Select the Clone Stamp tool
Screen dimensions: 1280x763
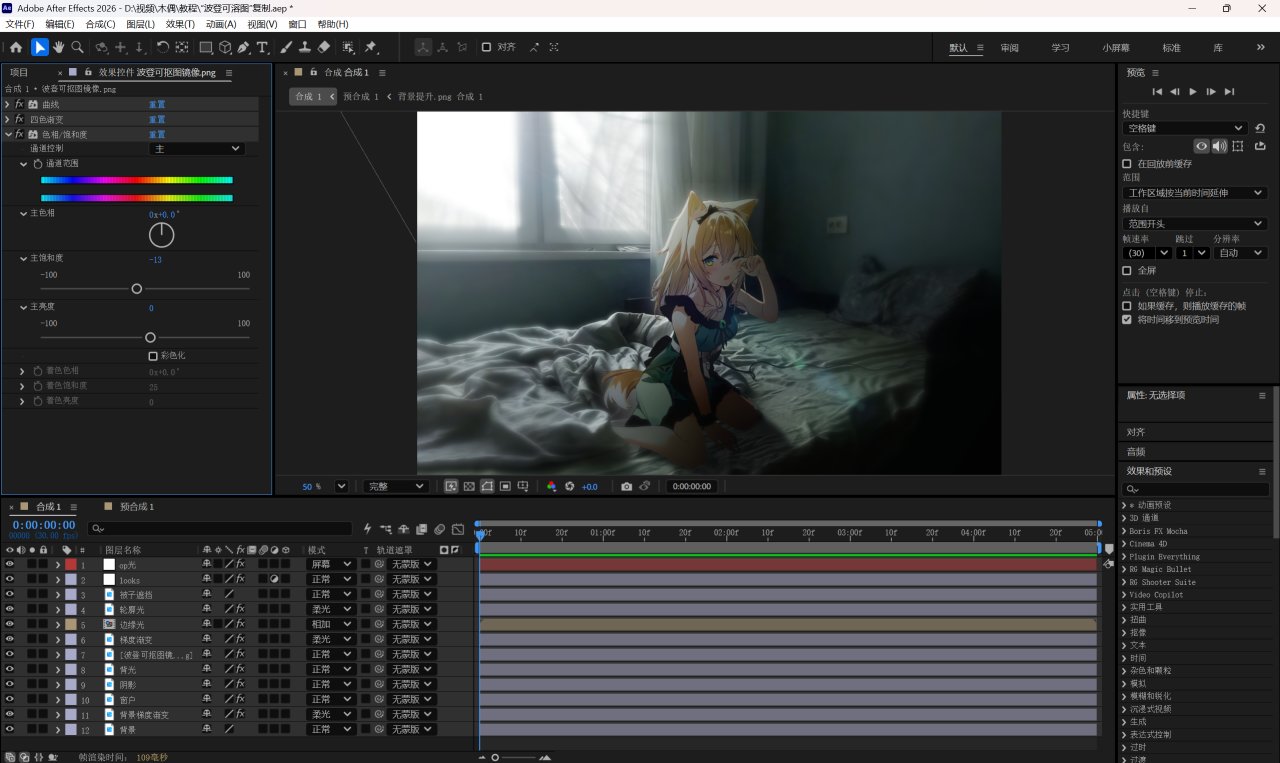tap(305, 47)
